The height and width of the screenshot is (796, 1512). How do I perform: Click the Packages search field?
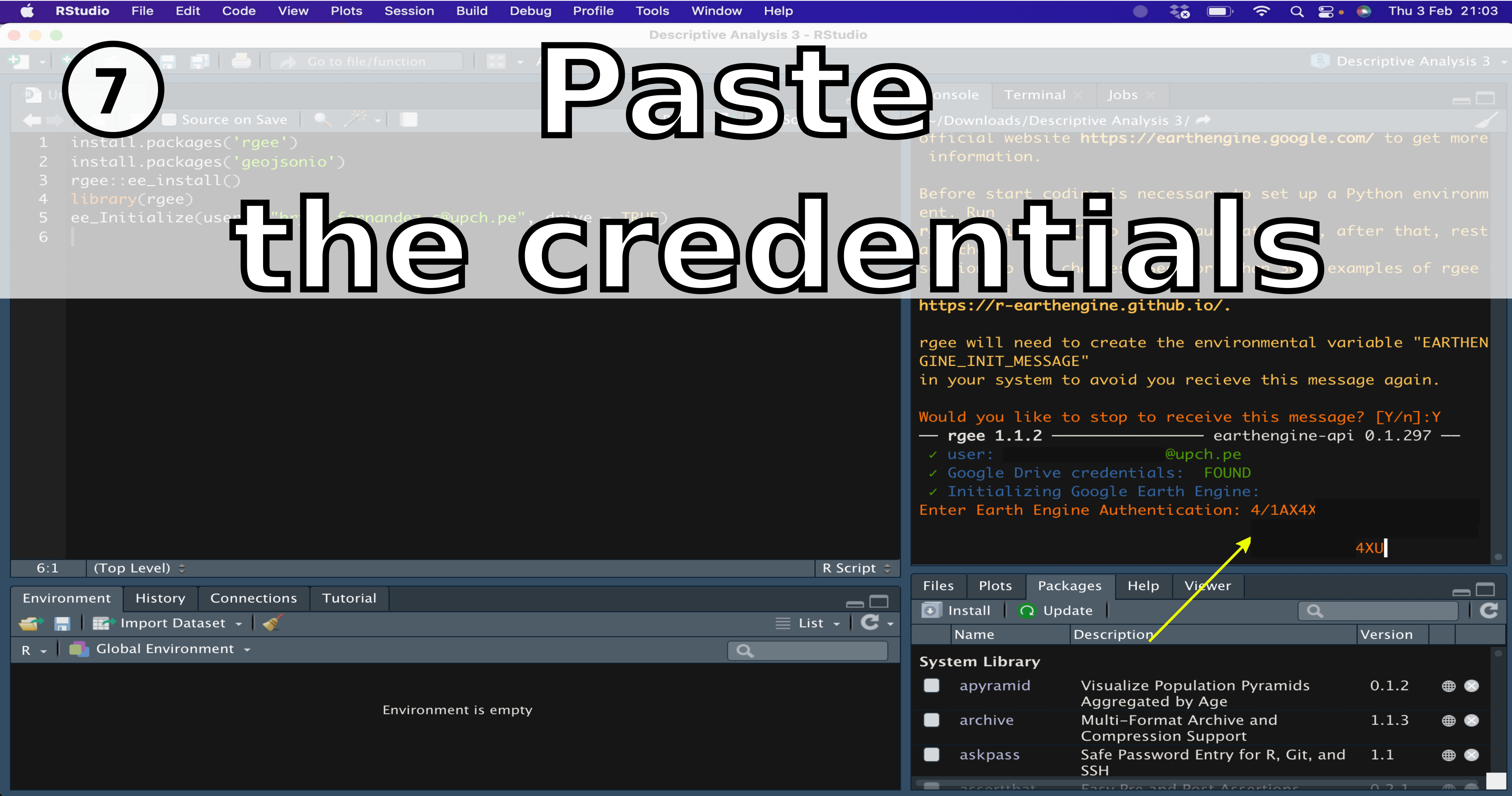coord(1378,611)
